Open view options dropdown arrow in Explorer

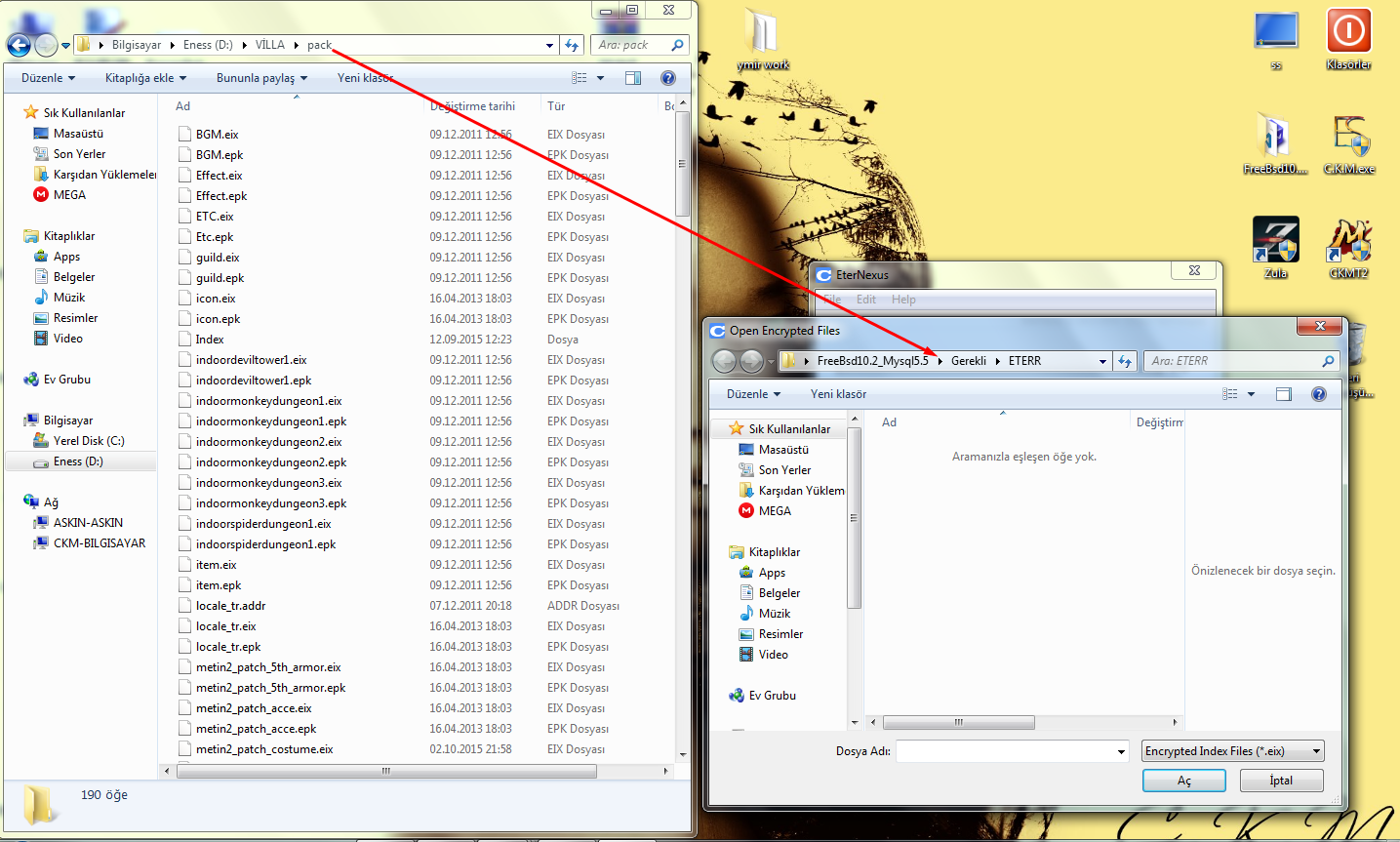coord(600,78)
